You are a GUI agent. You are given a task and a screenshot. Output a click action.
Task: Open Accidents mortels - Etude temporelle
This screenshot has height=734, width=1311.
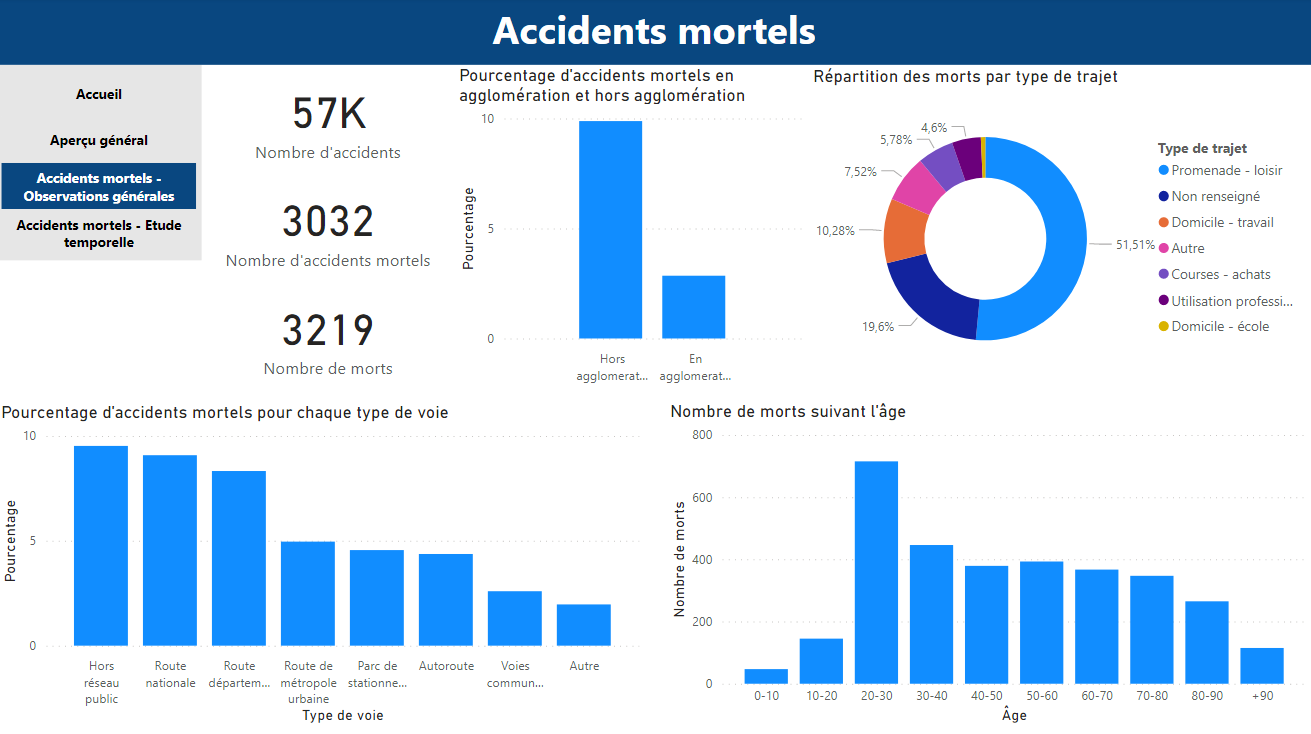pos(99,233)
